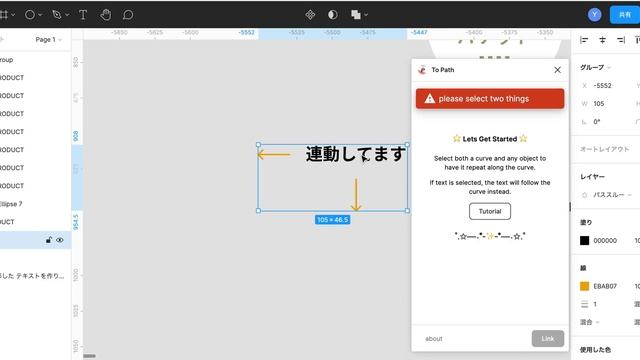
Task: Click the align right icon
Action: [x=621, y=40]
